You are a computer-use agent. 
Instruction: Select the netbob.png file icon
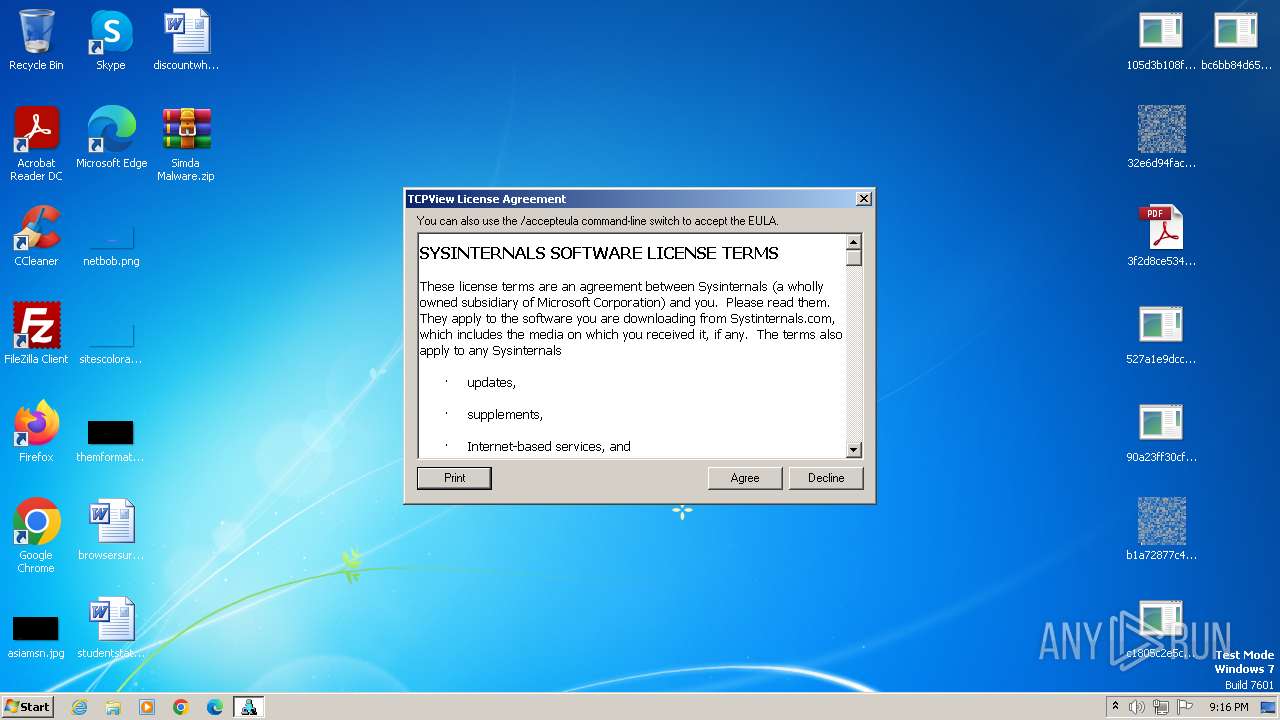[x=111, y=244]
